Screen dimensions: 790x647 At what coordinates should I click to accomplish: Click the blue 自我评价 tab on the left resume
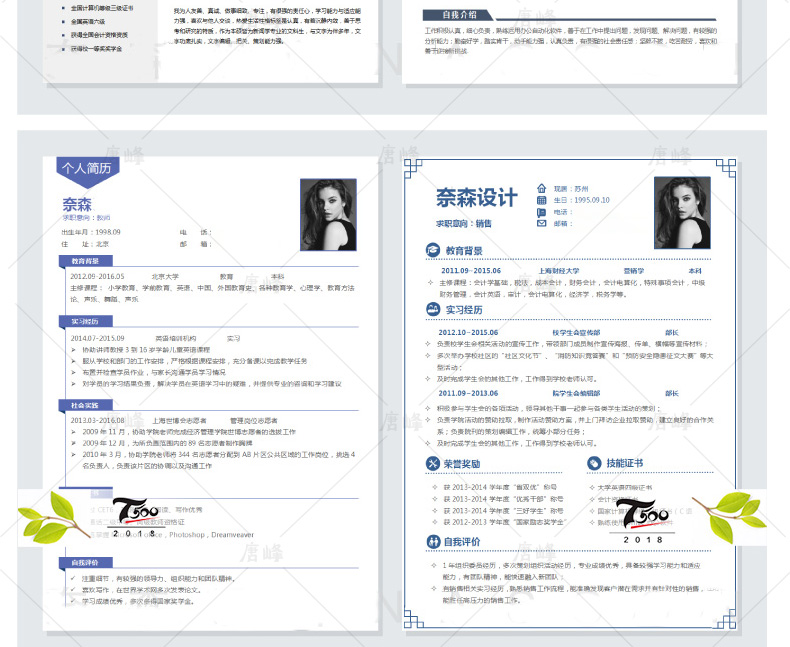pyautogui.click(x=85, y=562)
